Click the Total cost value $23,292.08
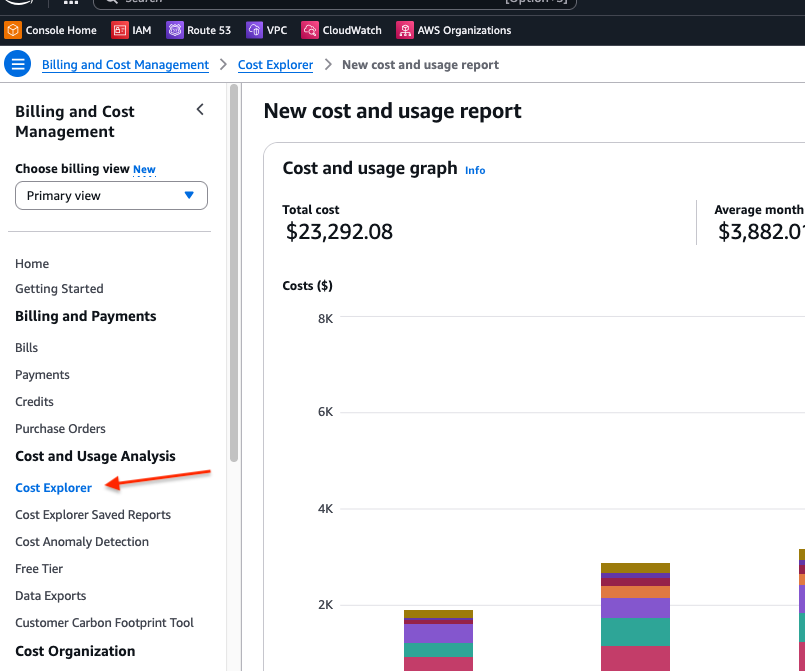Viewport: 805px width, 671px height. pos(339,232)
